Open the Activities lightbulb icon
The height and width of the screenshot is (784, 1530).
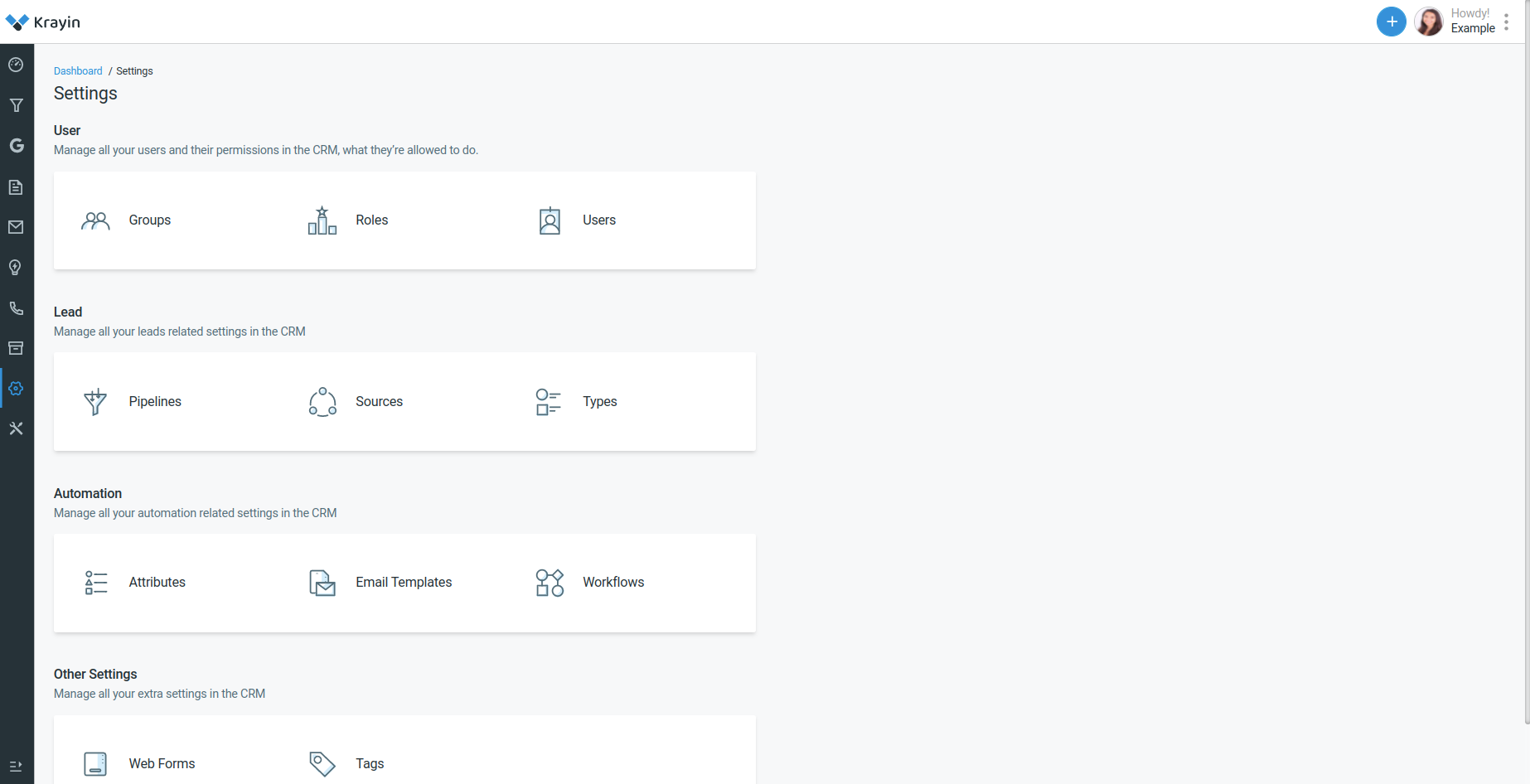point(16,267)
